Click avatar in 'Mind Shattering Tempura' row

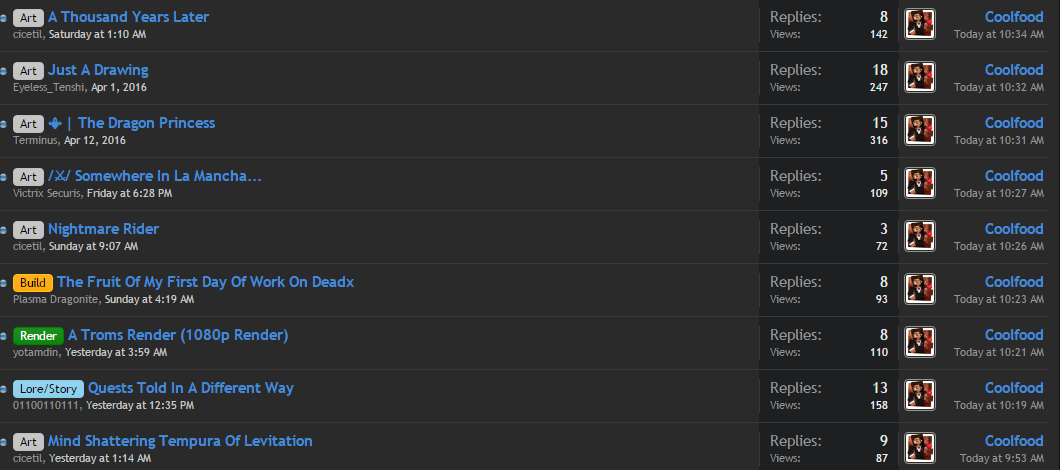coord(919,449)
